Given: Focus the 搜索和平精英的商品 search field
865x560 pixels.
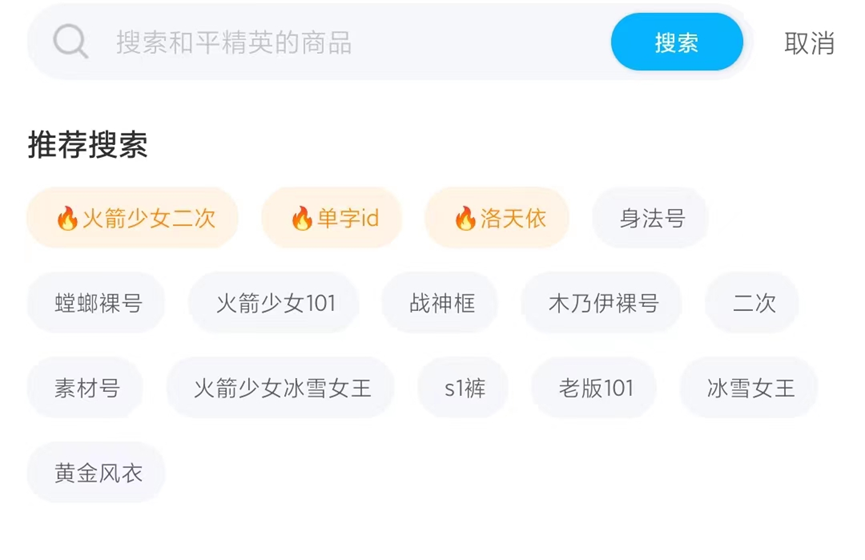Looking at the screenshot, I should (350, 43).
